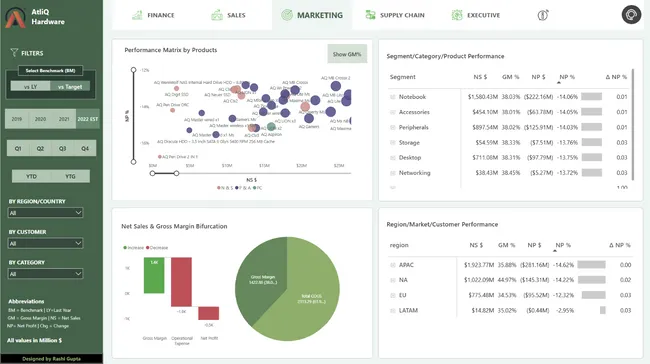
Task: Click the N & S legend item
Action: point(225,188)
